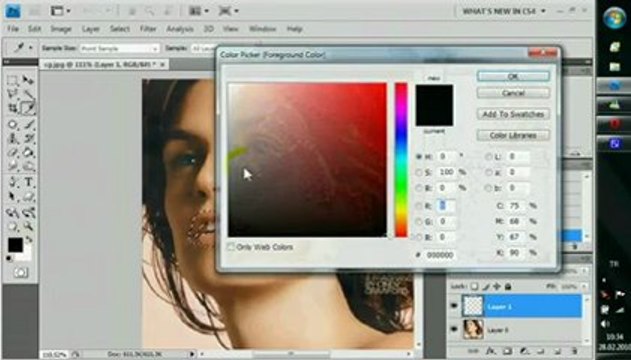Select the Move tool
Viewport: 631px width, 360px height.
(x=28, y=80)
